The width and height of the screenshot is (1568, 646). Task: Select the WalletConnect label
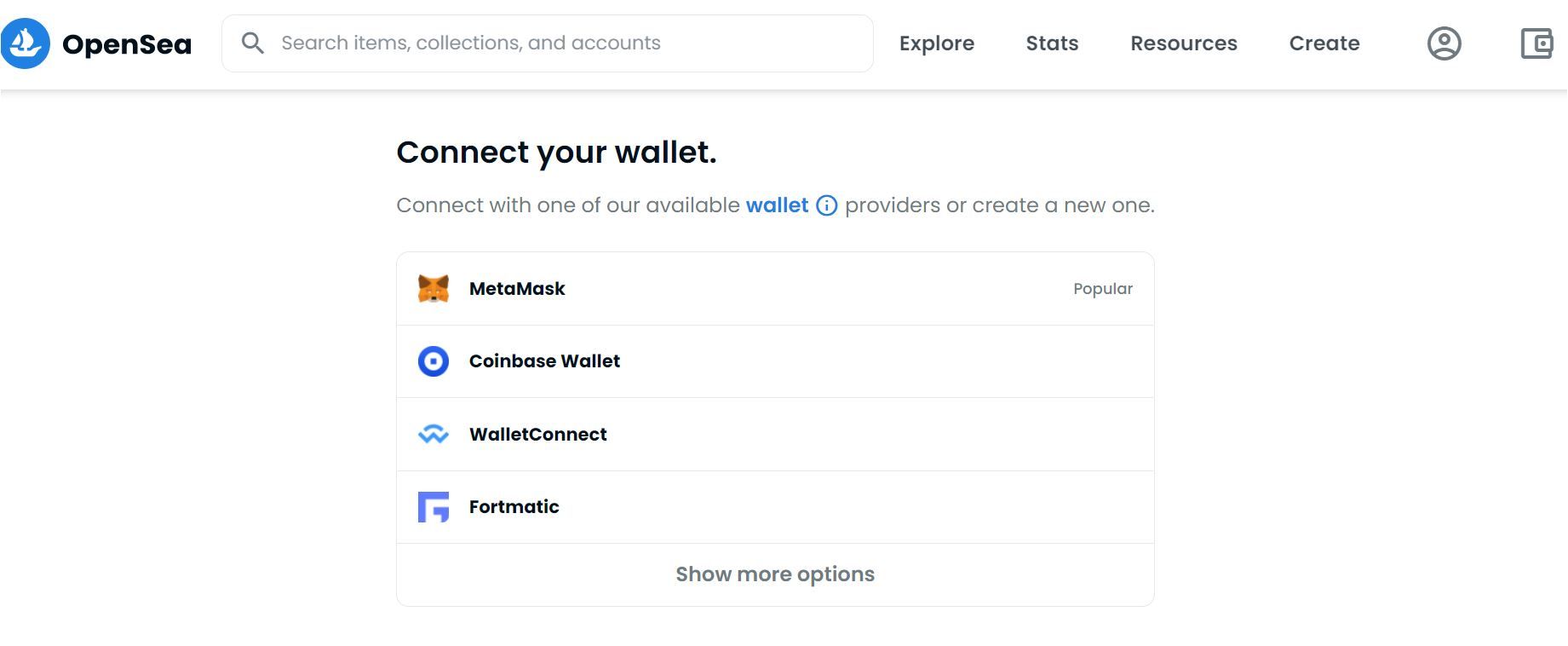pos(538,435)
